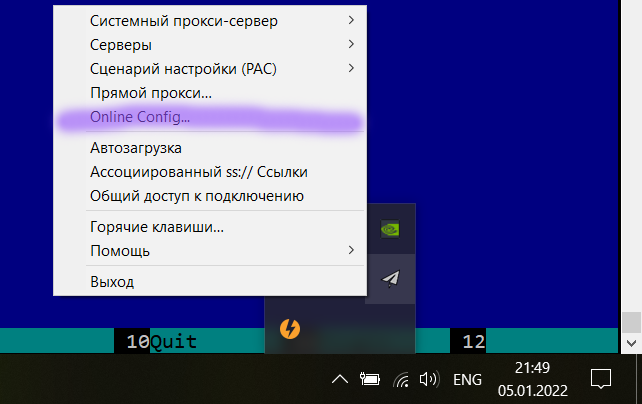Choose Прямой прокси... menu entry
The height and width of the screenshot is (404, 642).
point(210,93)
